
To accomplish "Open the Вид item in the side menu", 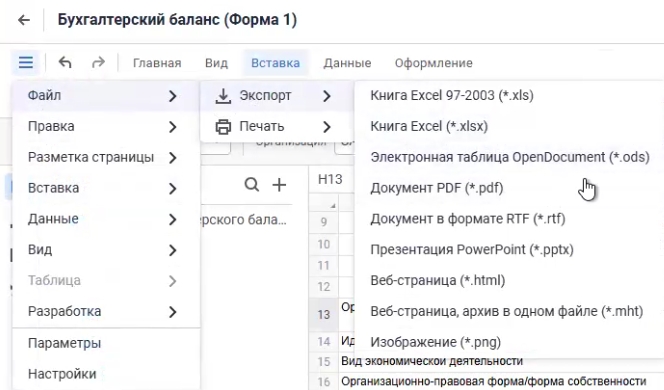I will pos(106,250).
